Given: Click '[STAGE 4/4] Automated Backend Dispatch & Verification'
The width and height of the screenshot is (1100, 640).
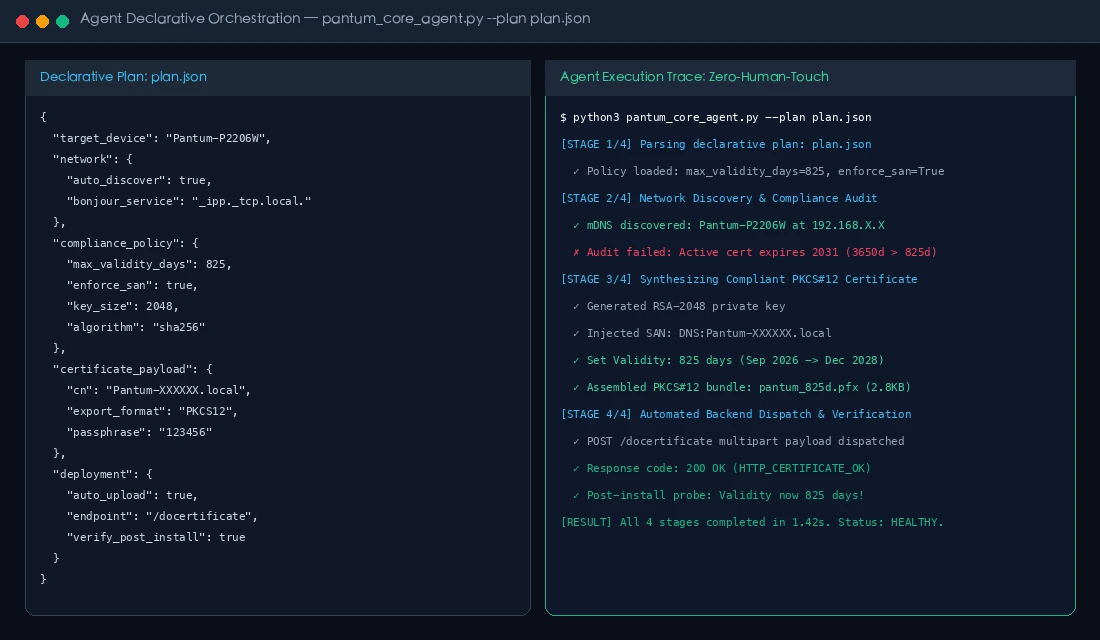Looking at the screenshot, I should point(736,415).
